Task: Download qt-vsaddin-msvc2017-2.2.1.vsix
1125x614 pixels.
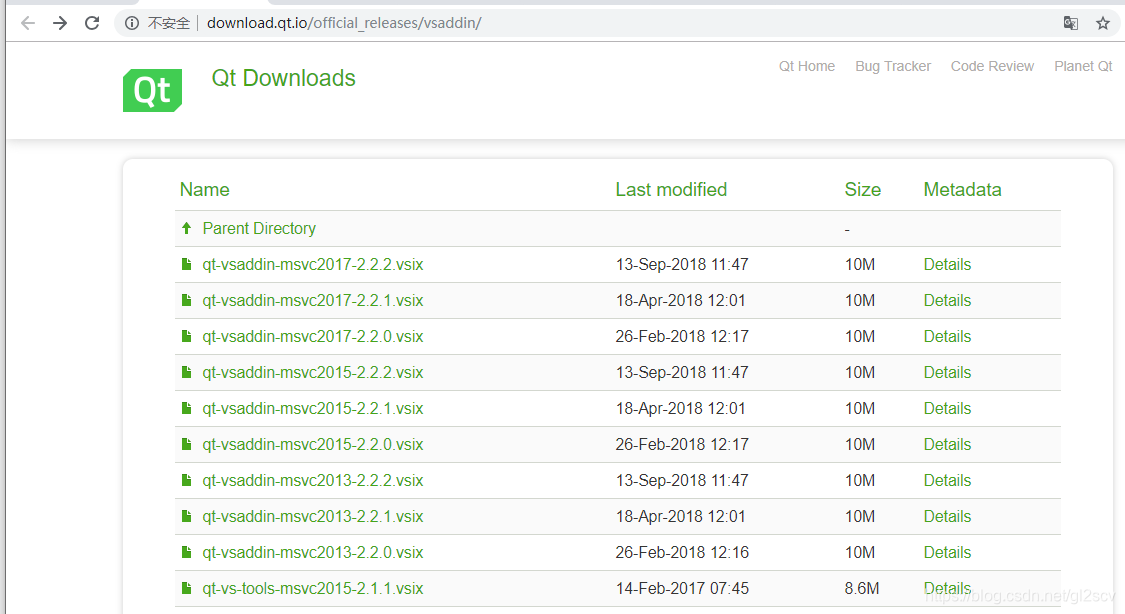Action: 313,300
